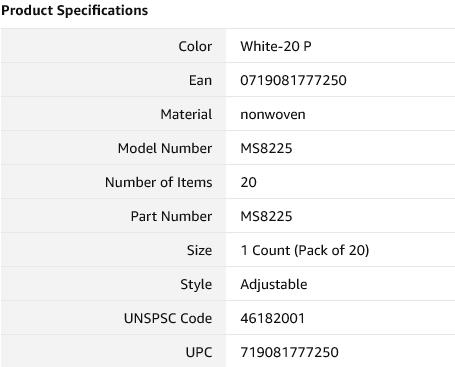Click the EAN number 0719081777250
The height and width of the screenshot is (367, 455).
[x=293, y=80]
